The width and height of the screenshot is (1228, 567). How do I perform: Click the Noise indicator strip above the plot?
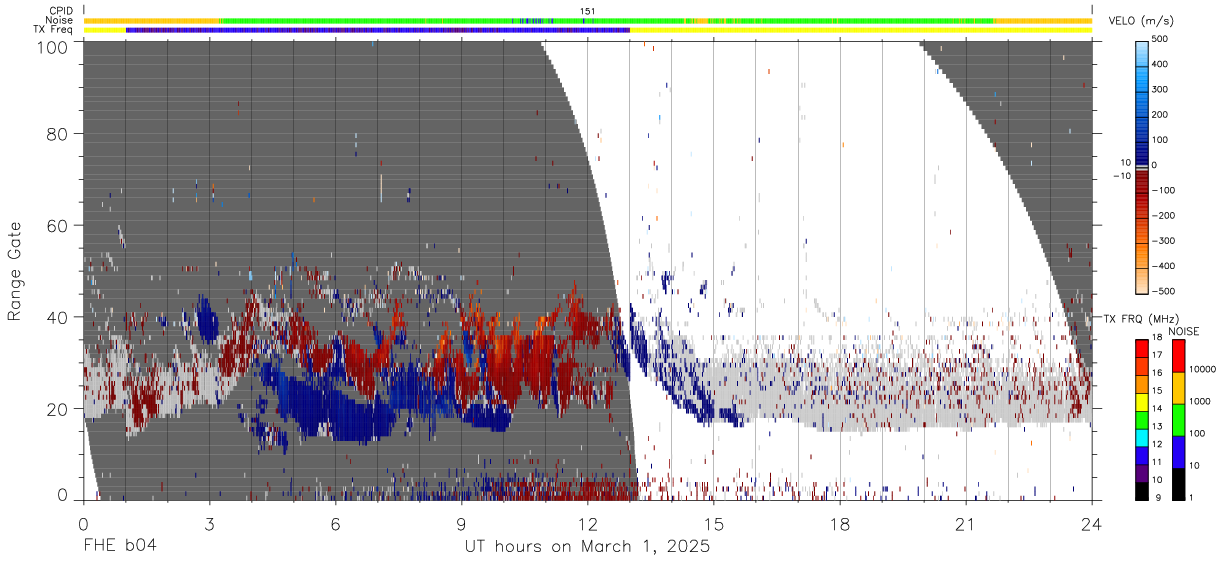pyautogui.click(x=588, y=20)
